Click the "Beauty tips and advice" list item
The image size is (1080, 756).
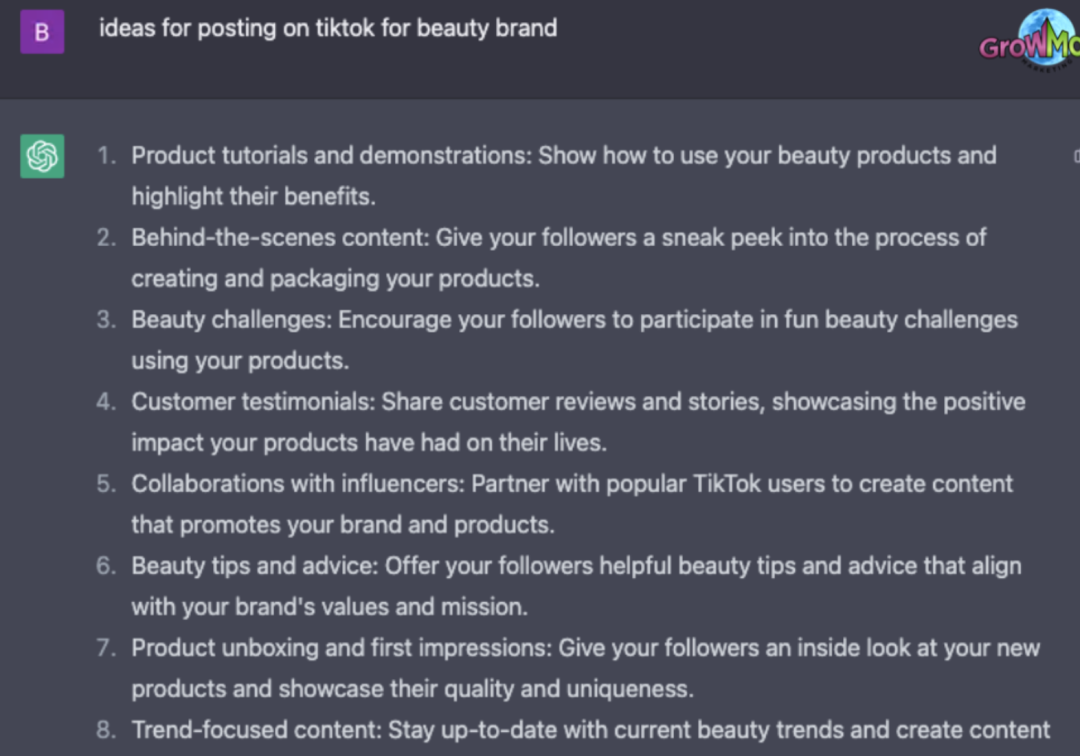pyautogui.click(x=576, y=566)
